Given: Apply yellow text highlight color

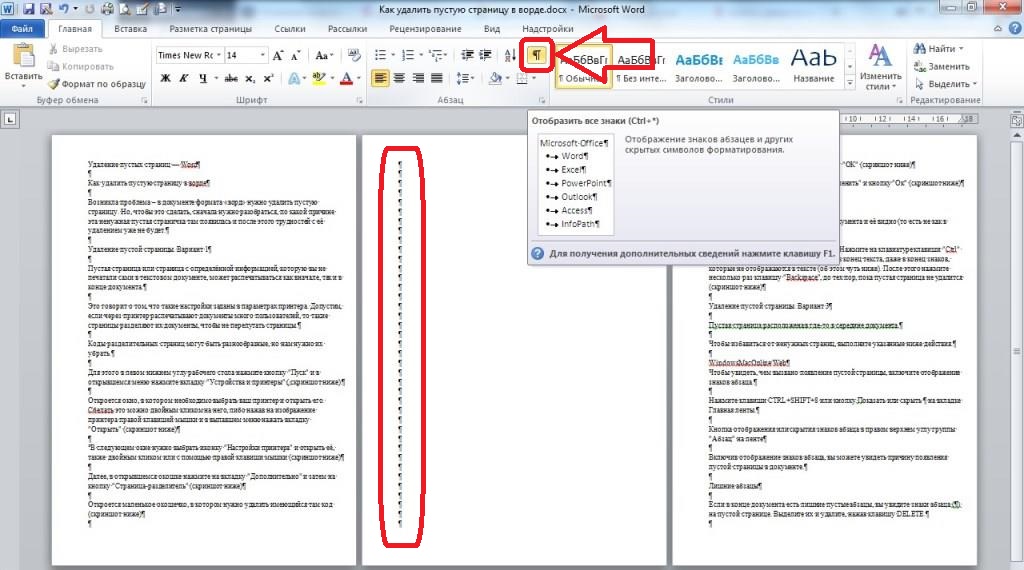Looking at the screenshot, I should [318, 78].
